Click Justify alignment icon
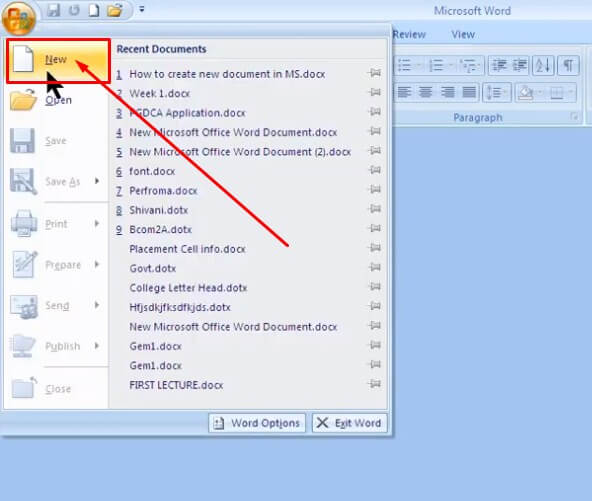This screenshot has width=592, height=501. pyautogui.click(x=469, y=92)
